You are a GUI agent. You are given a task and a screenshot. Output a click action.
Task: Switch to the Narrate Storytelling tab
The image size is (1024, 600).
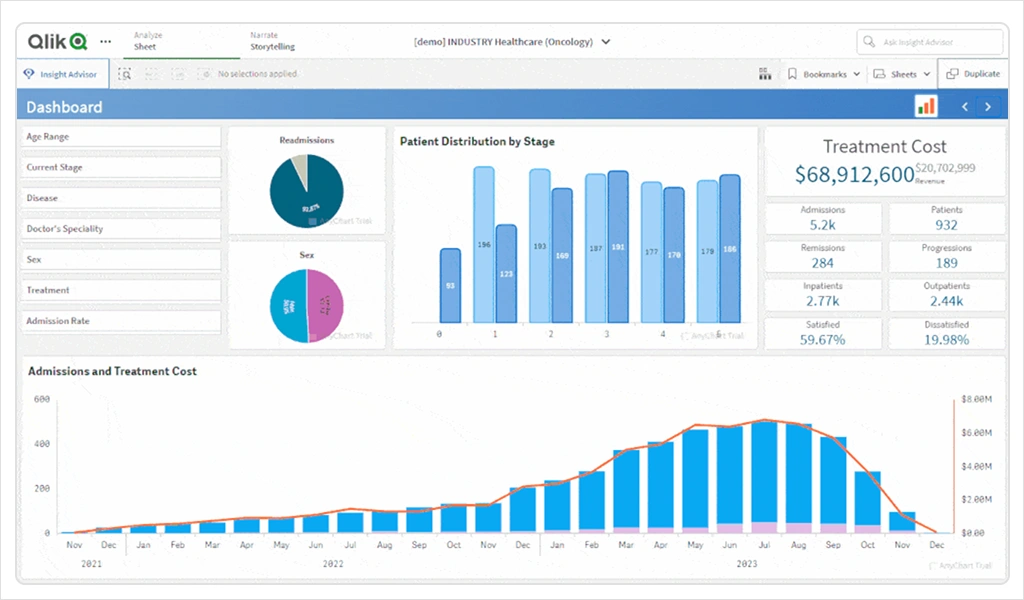coord(272,41)
